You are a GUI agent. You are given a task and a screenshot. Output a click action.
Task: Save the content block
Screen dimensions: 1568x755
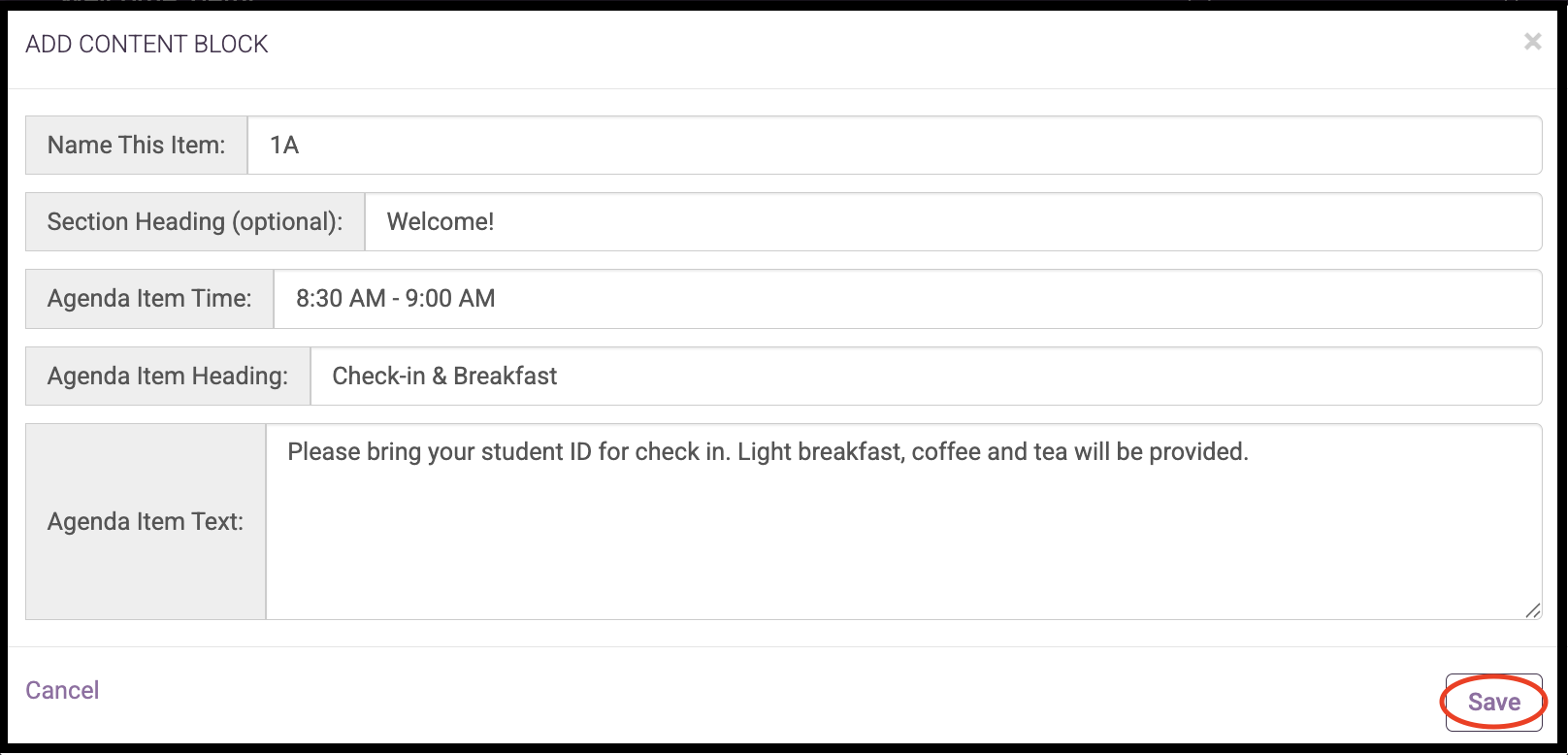click(1493, 702)
